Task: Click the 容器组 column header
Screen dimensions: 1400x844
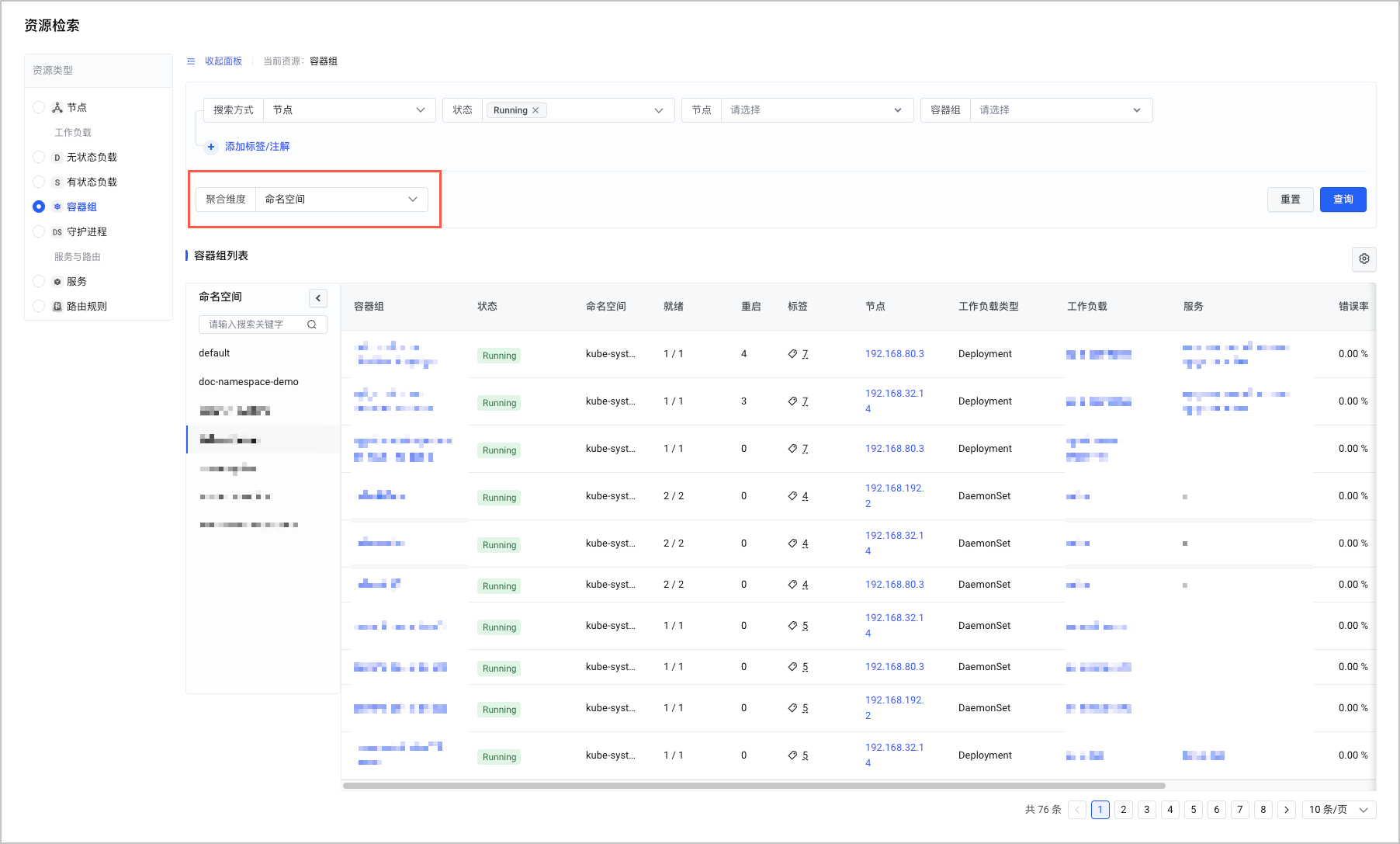Action: coord(369,307)
